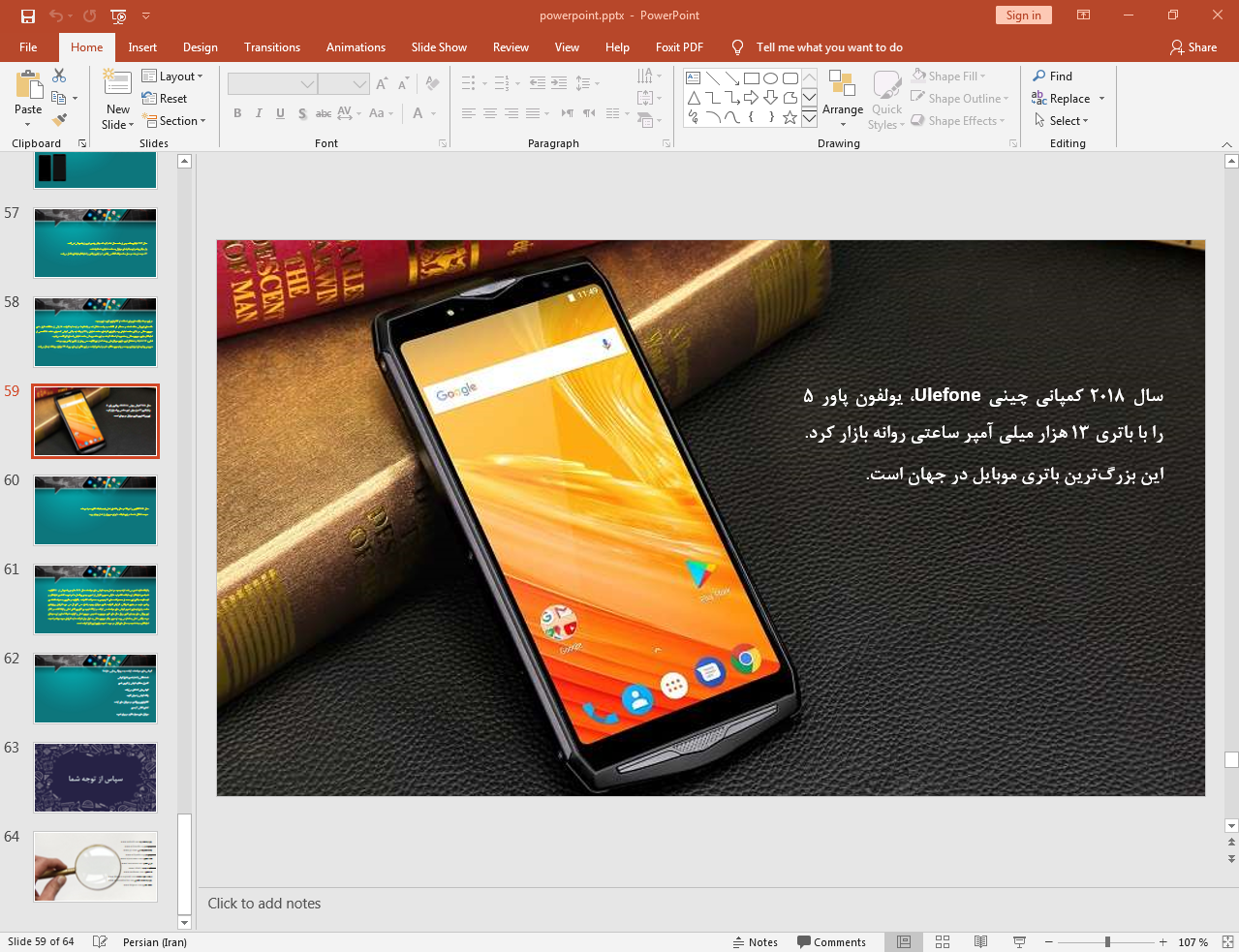Switch to the Insert tab
This screenshot has width=1239, height=952.
tap(142, 46)
